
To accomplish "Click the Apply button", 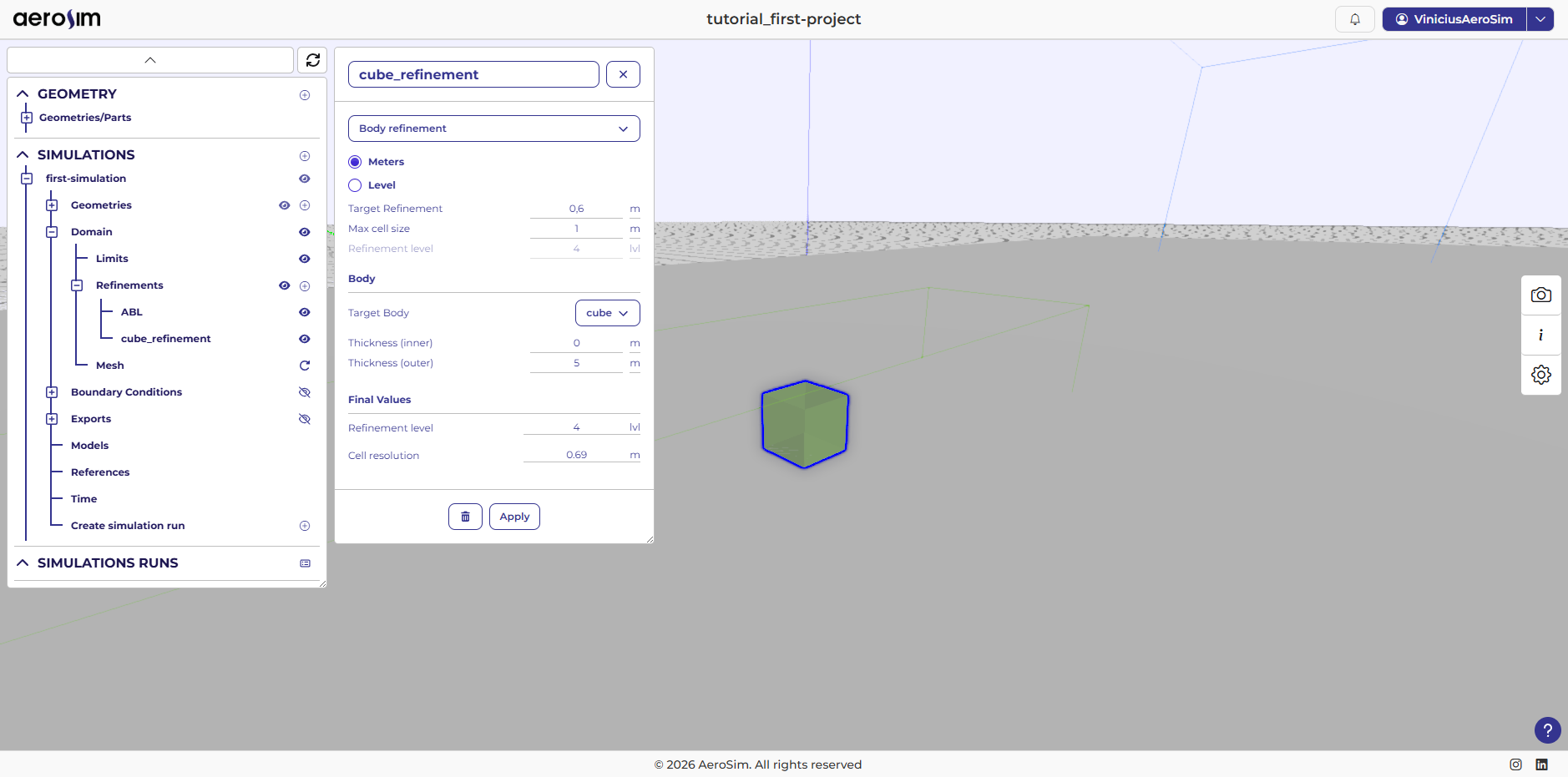I will (514, 516).
